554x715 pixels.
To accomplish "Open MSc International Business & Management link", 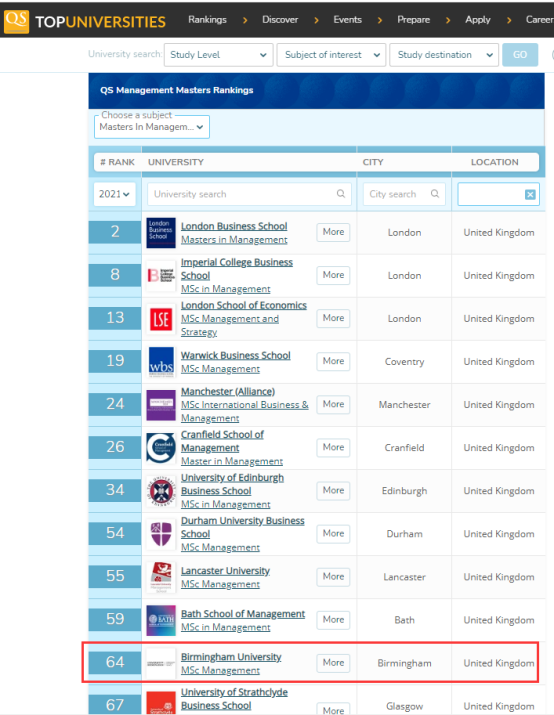I will (245, 411).
